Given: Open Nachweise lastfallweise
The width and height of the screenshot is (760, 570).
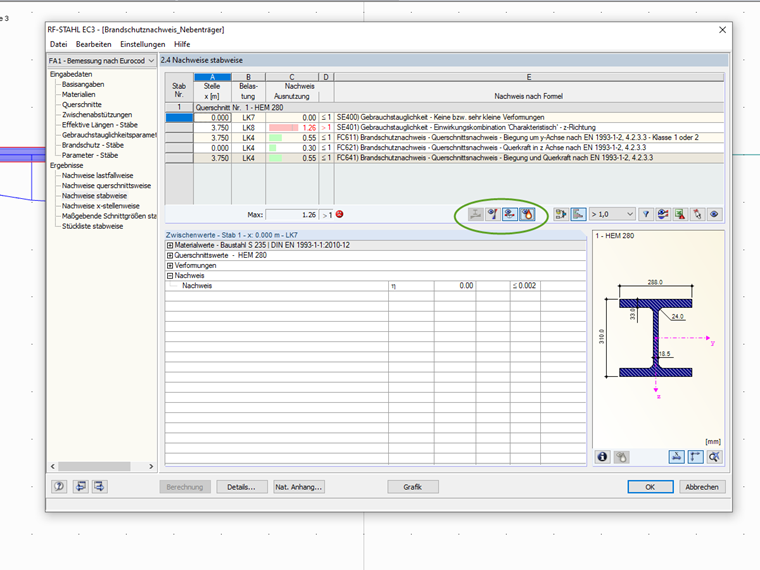Looking at the screenshot, I should (x=97, y=176).
